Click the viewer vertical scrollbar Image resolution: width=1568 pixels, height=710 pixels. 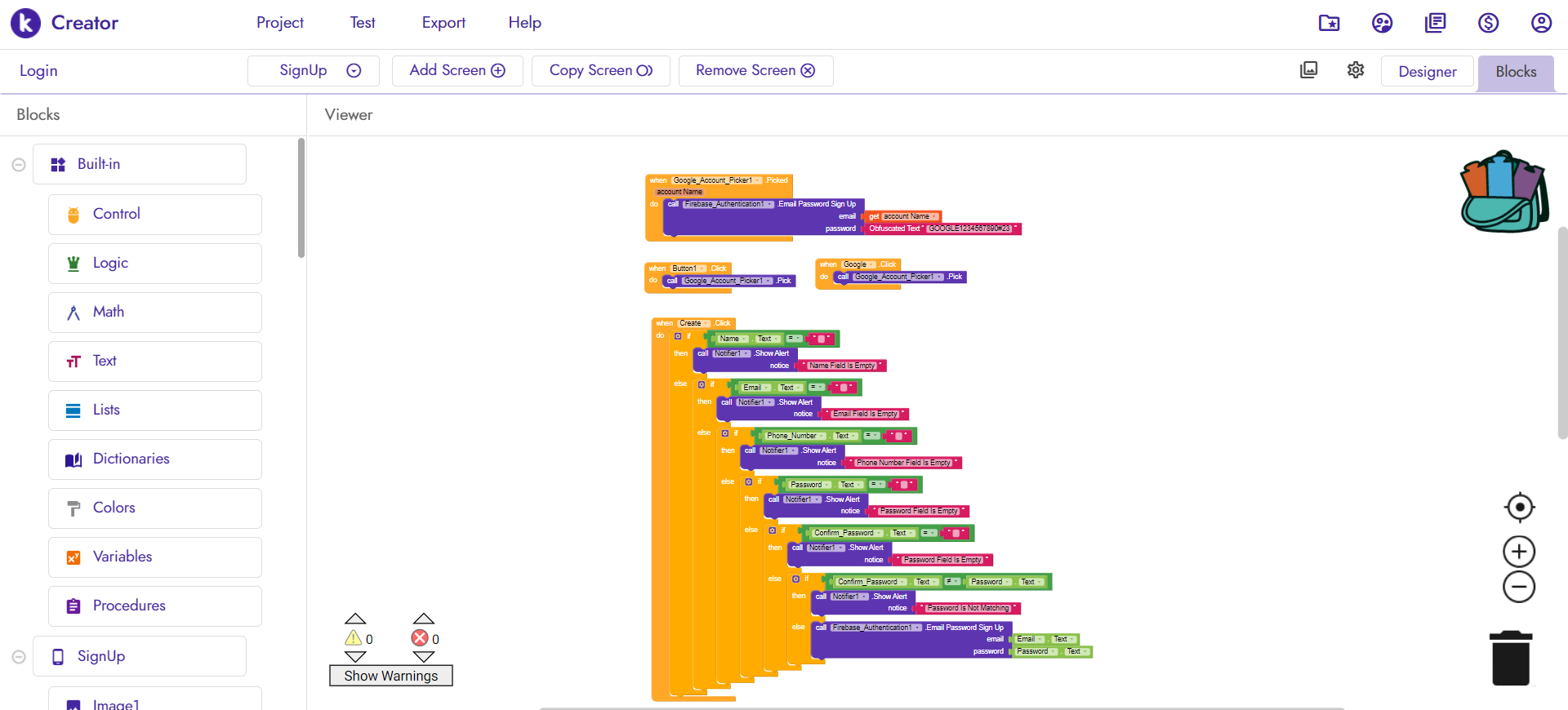coord(1562,333)
